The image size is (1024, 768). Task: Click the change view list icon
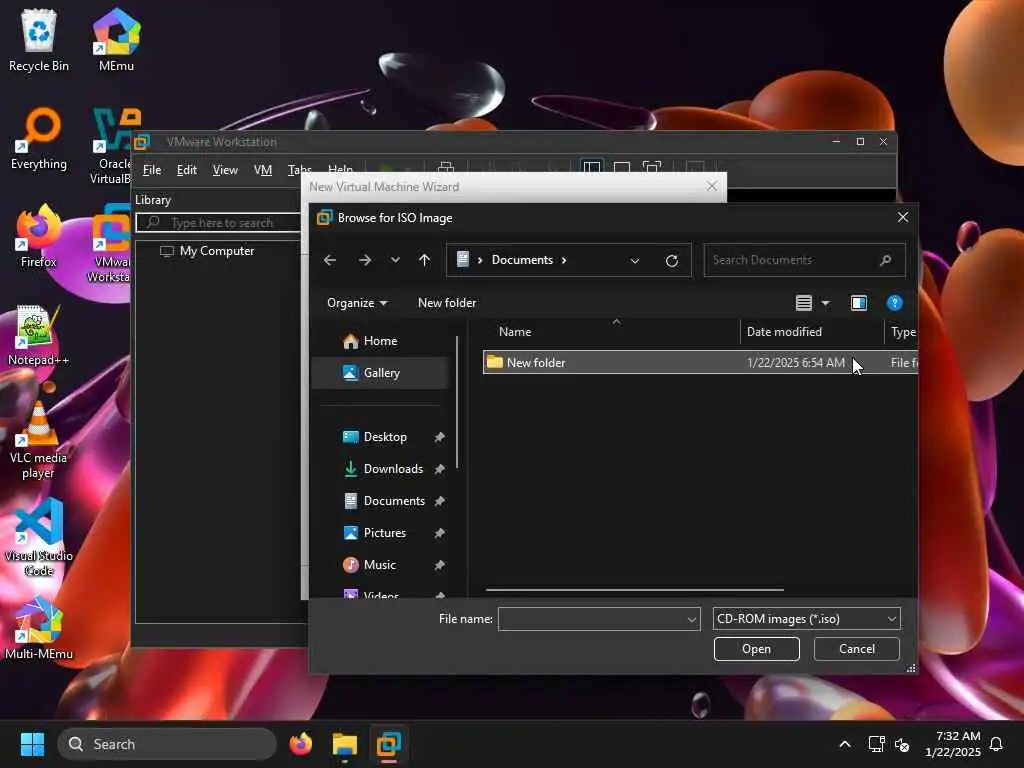[x=804, y=303]
